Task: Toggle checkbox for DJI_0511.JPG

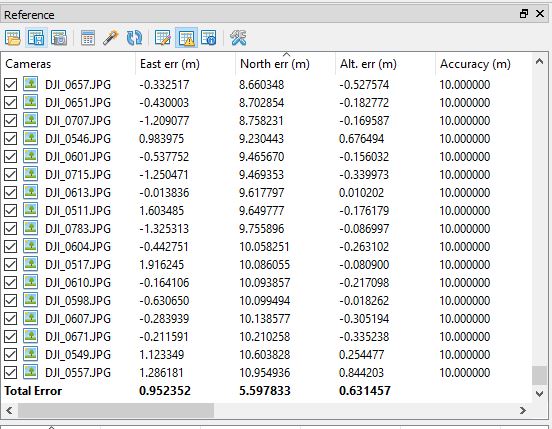Action: pyautogui.click(x=11, y=210)
